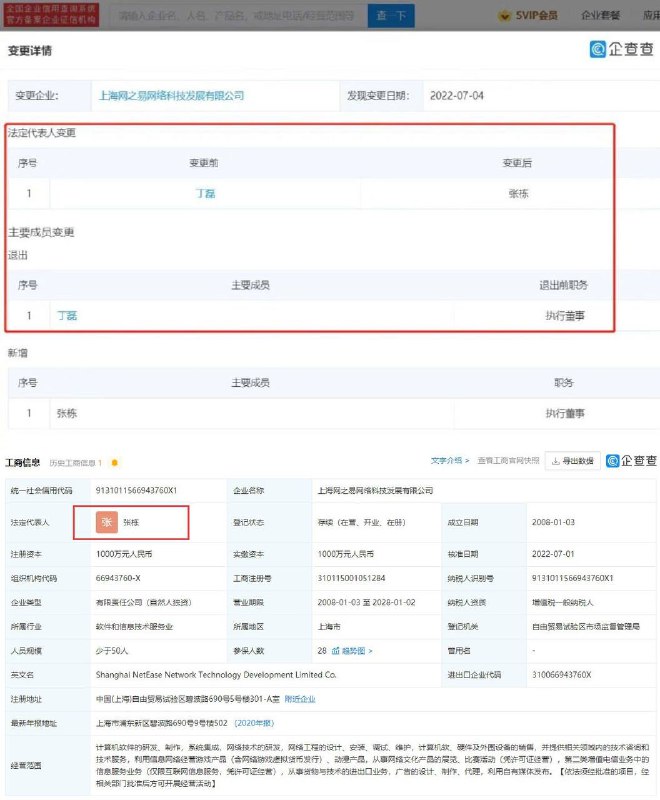Select 有限责任公司 enterprise type value
The height and width of the screenshot is (800, 660).
(x=143, y=603)
